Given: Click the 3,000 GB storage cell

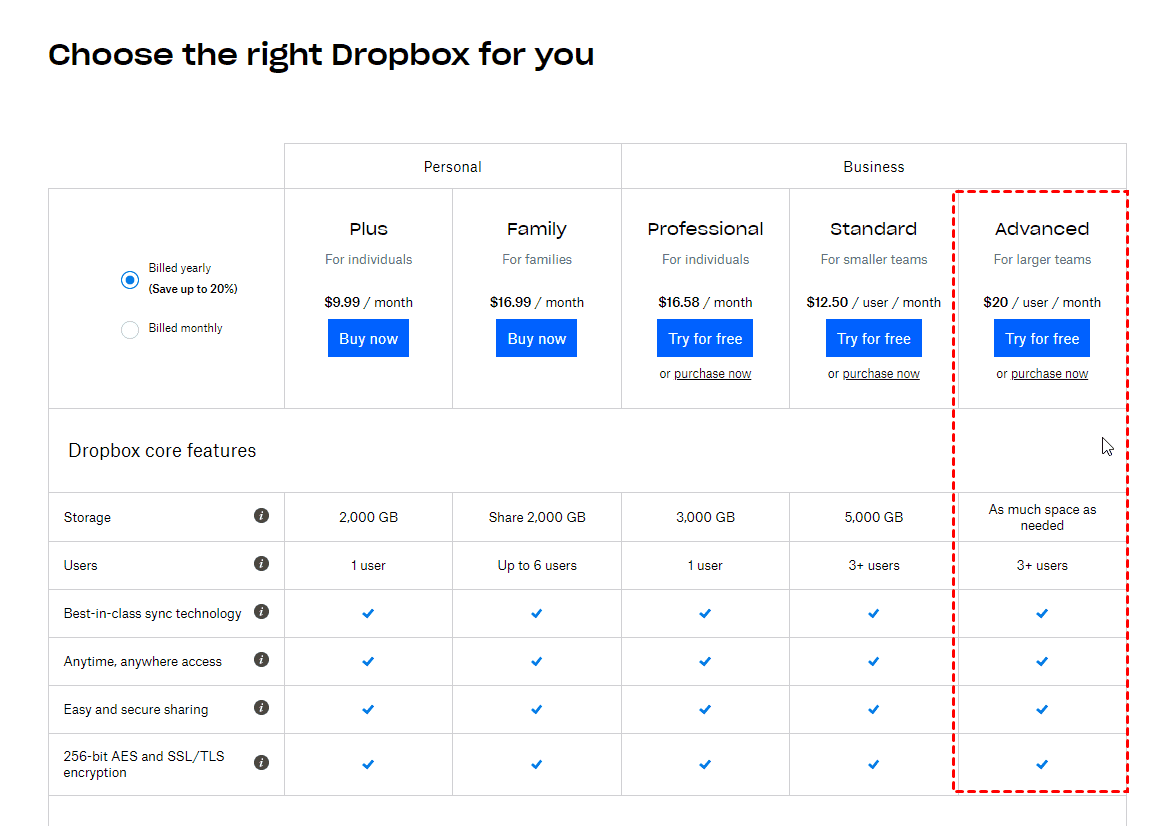Looking at the screenshot, I should click(x=705, y=517).
